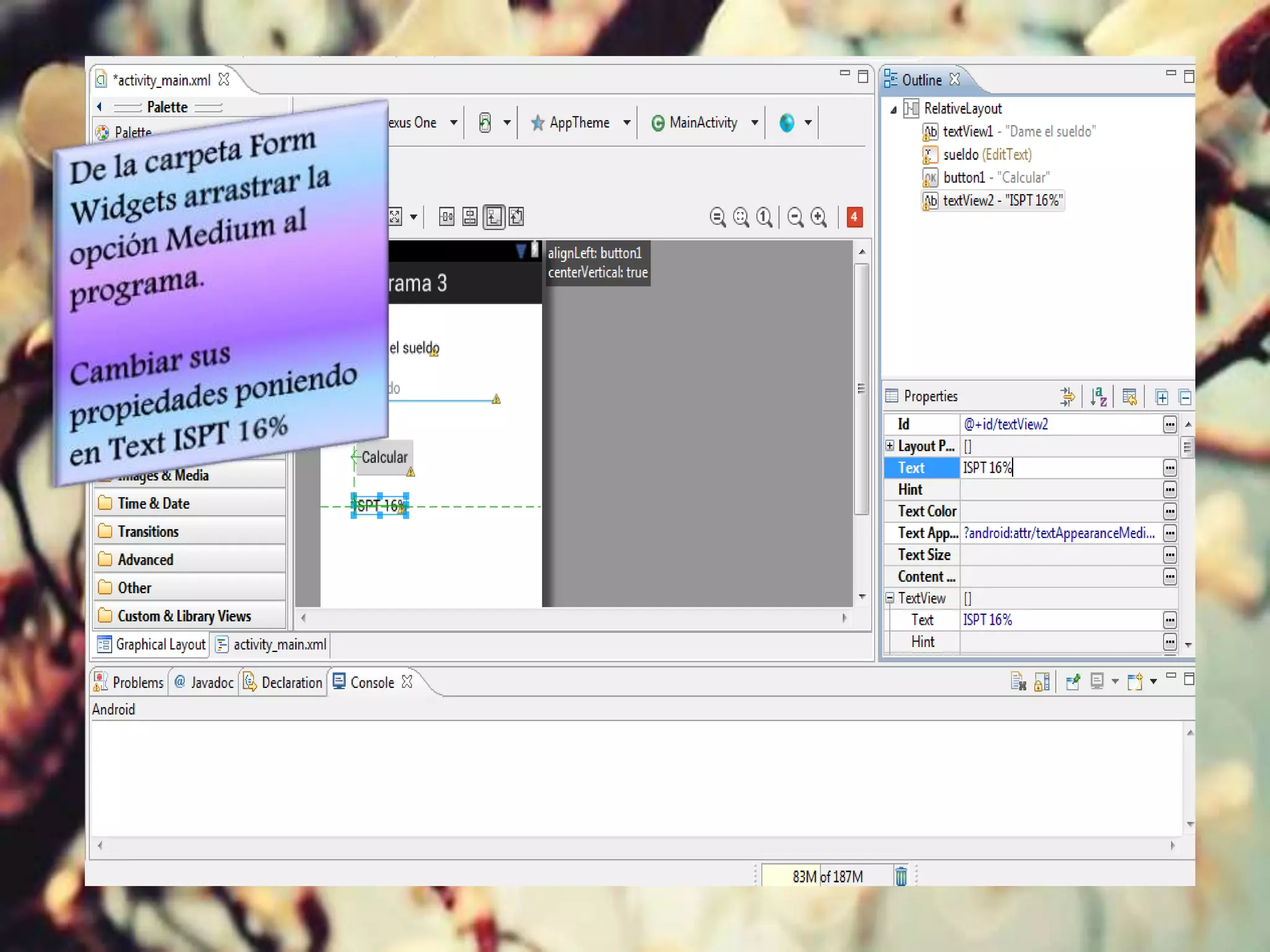Click Sort Alphabetically icon in Properties
1270x952 pixels.
1098,397
